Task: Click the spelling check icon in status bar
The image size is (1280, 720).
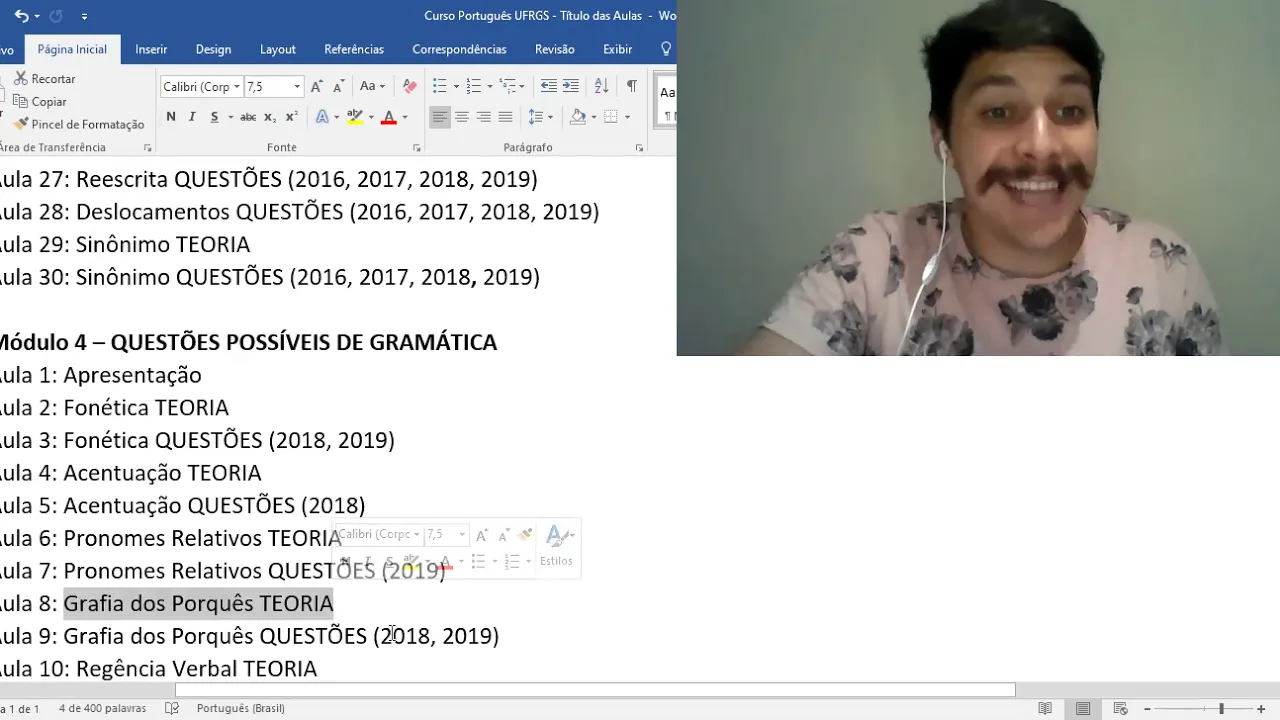Action: click(172, 708)
